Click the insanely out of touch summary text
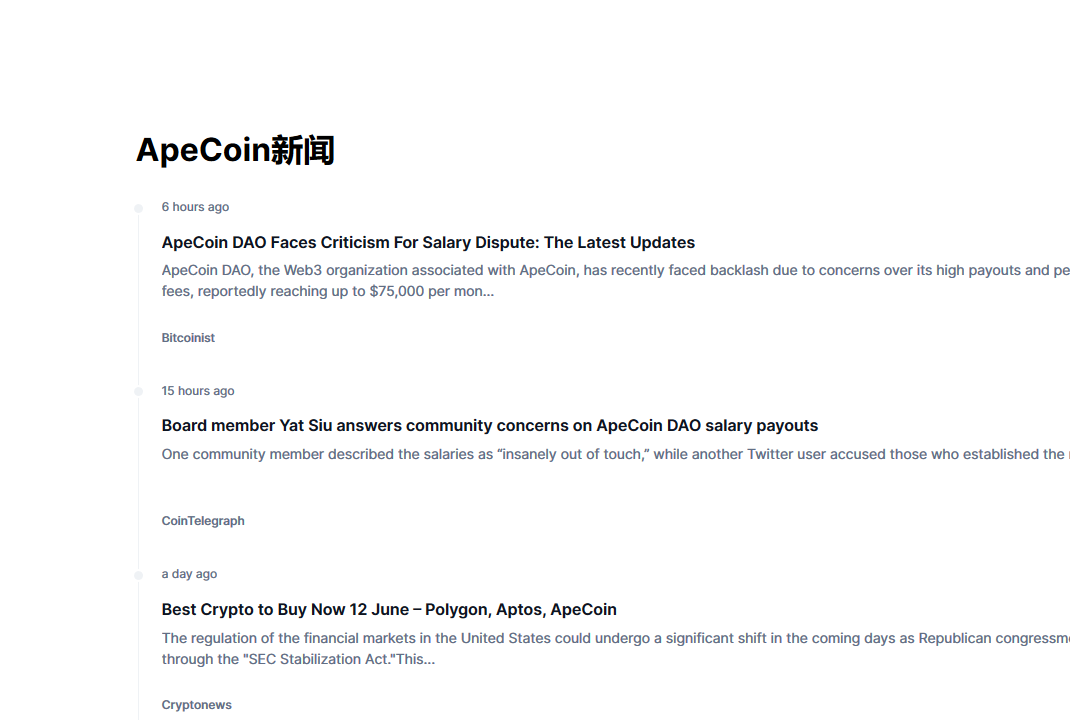Image resolution: width=1070 pixels, height=720 pixels. pyautogui.click(x=616, y=454)
